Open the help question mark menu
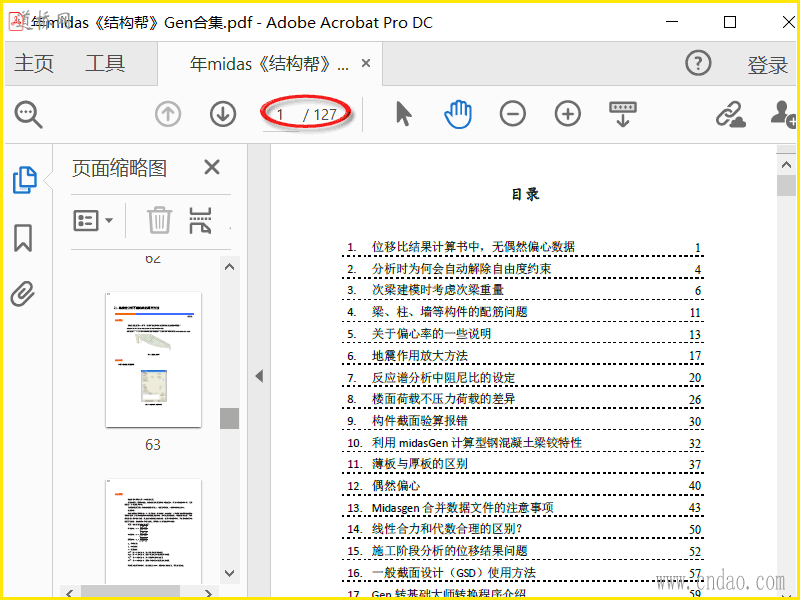This screenshot has height=600, width=800. (x=698, y=63)
